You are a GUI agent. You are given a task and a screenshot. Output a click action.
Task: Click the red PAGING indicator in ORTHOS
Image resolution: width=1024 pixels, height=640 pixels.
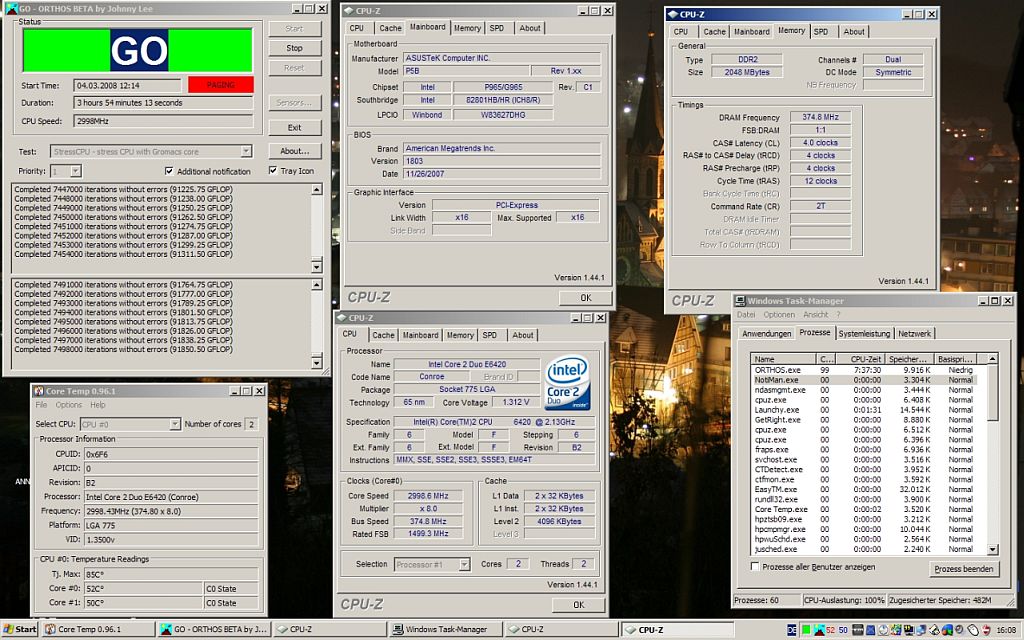pos(221,85)
